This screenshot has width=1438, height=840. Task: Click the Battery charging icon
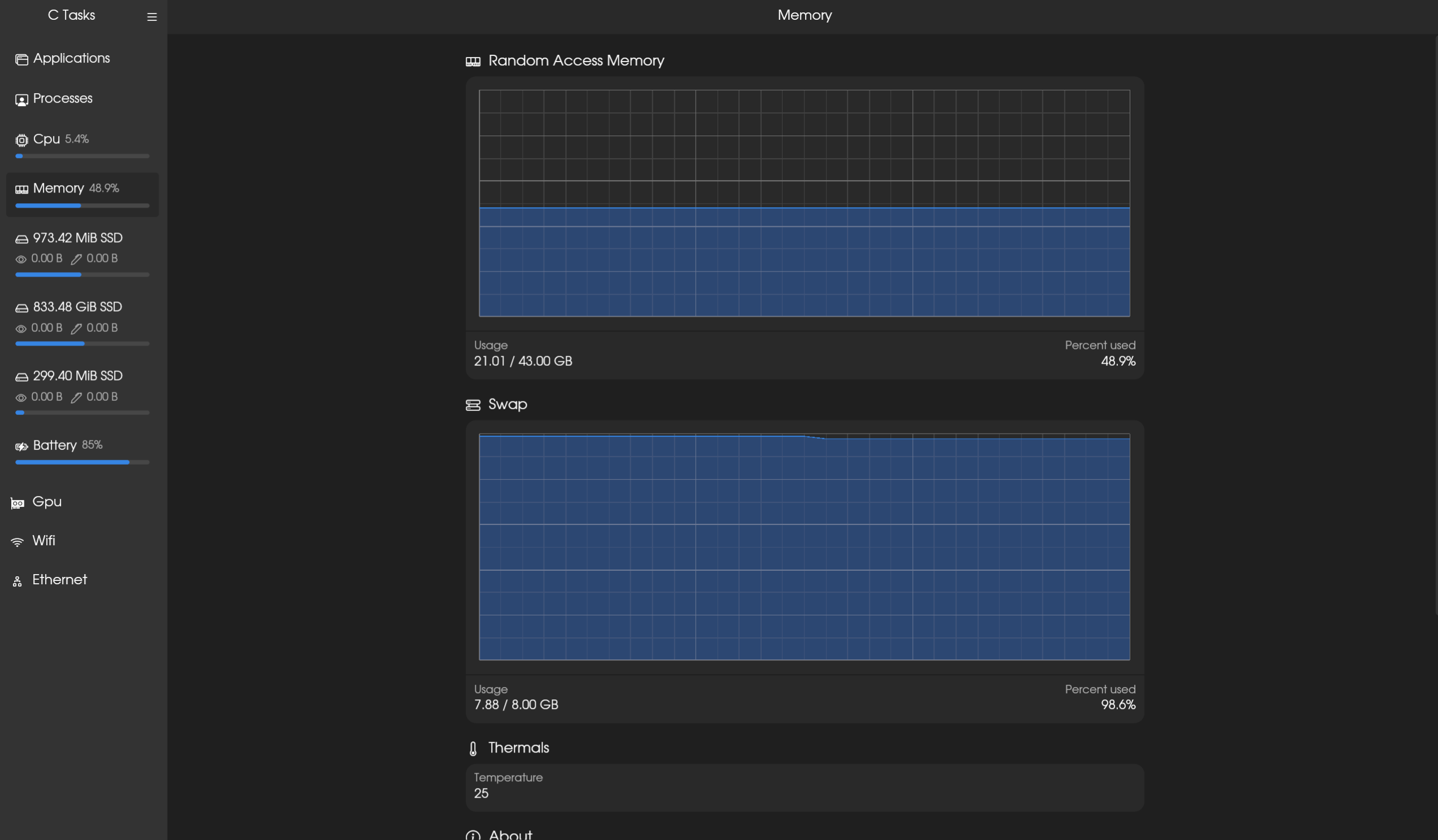(21, 446)
